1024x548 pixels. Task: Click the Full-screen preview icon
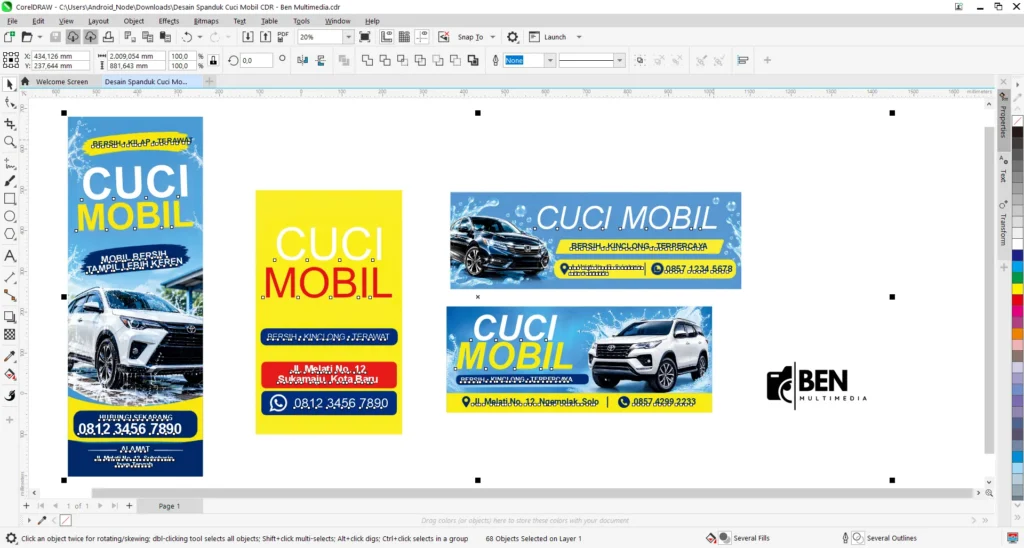(x=364, y=37)
